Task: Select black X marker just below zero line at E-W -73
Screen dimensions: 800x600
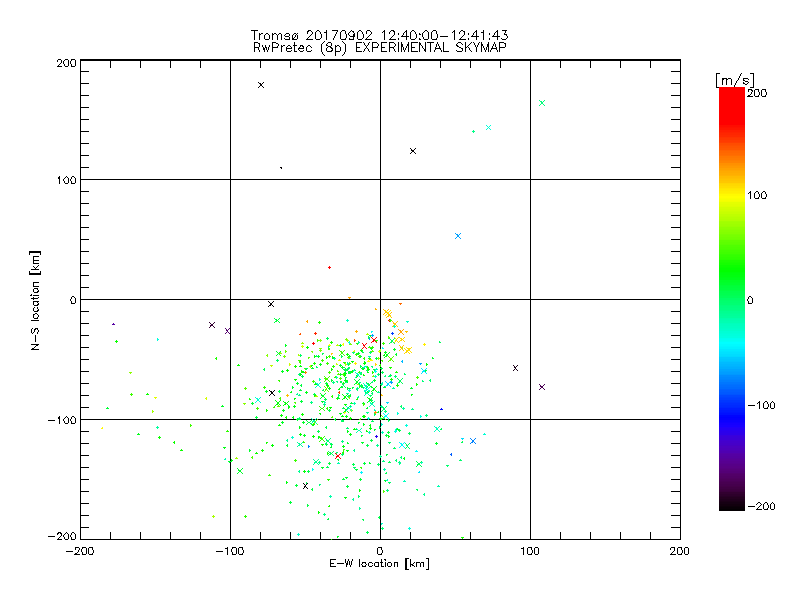Action: pos(271,304)
